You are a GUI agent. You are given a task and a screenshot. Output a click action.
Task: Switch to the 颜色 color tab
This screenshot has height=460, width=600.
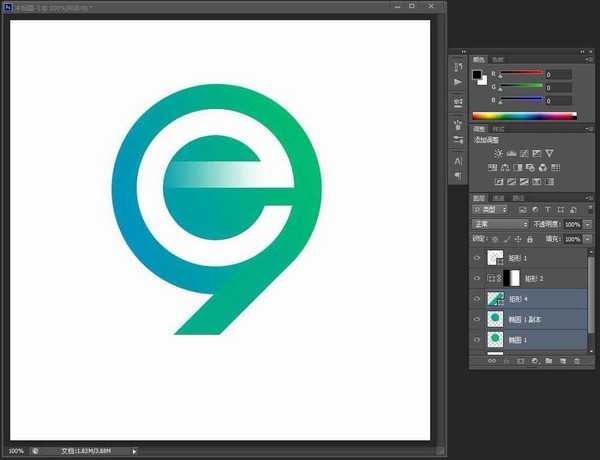point(479,60)
